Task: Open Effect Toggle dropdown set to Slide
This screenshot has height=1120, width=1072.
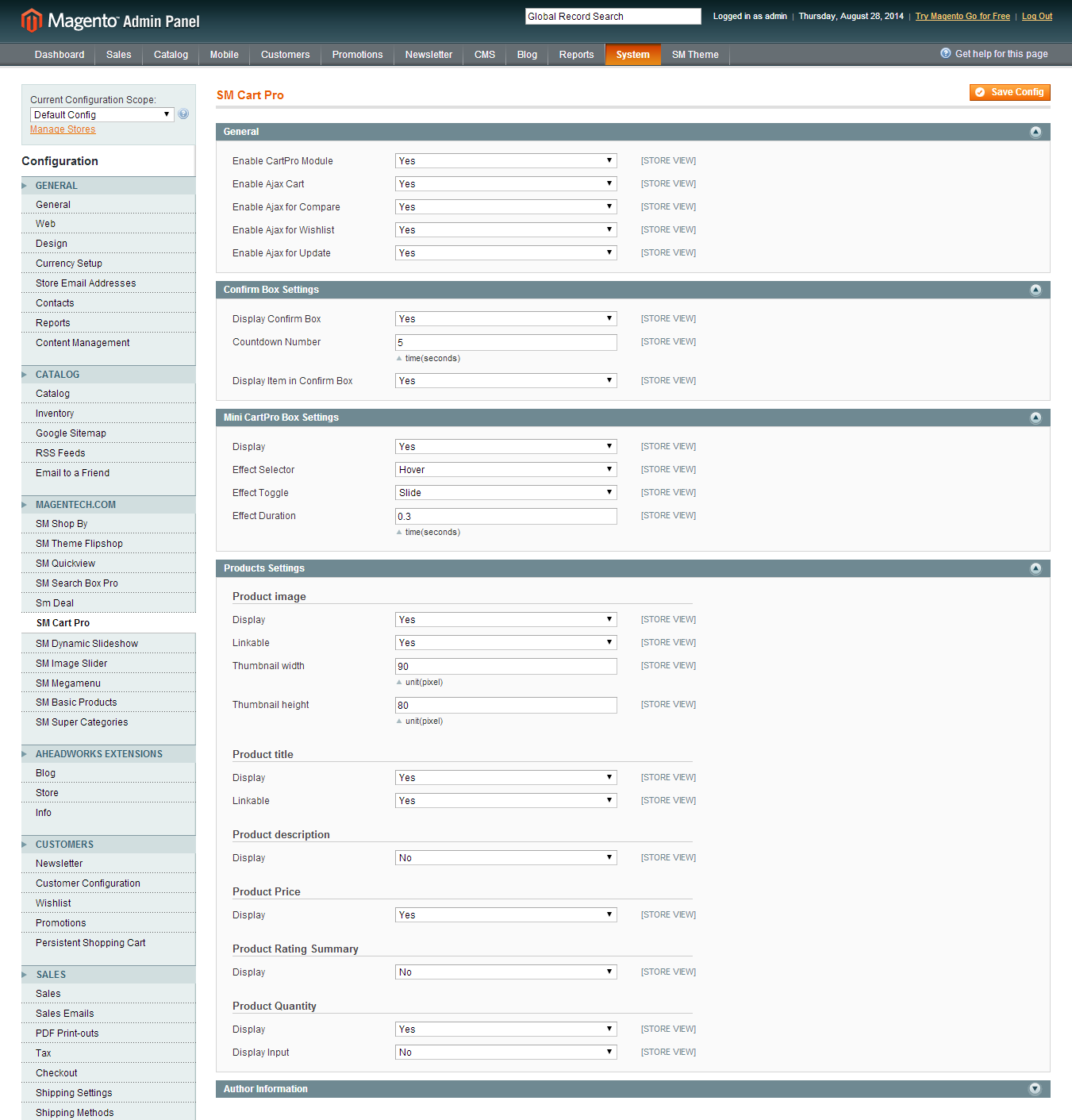Action: [x=506, y=493]
